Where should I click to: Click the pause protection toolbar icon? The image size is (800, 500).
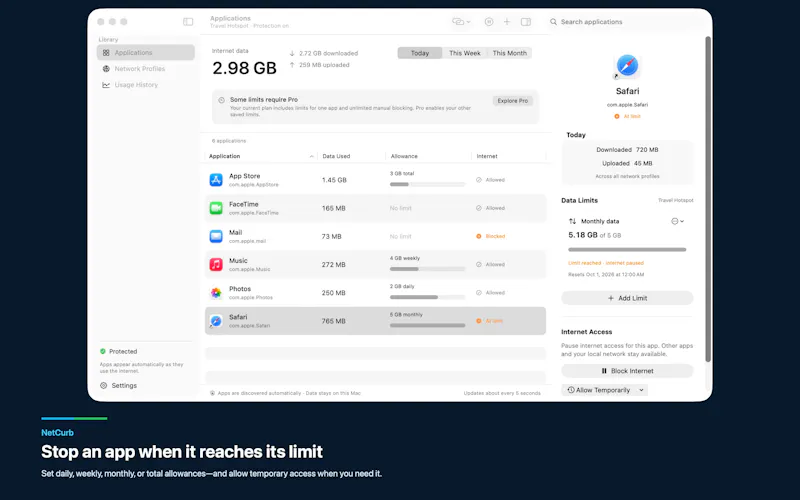(x=489, y=21)
